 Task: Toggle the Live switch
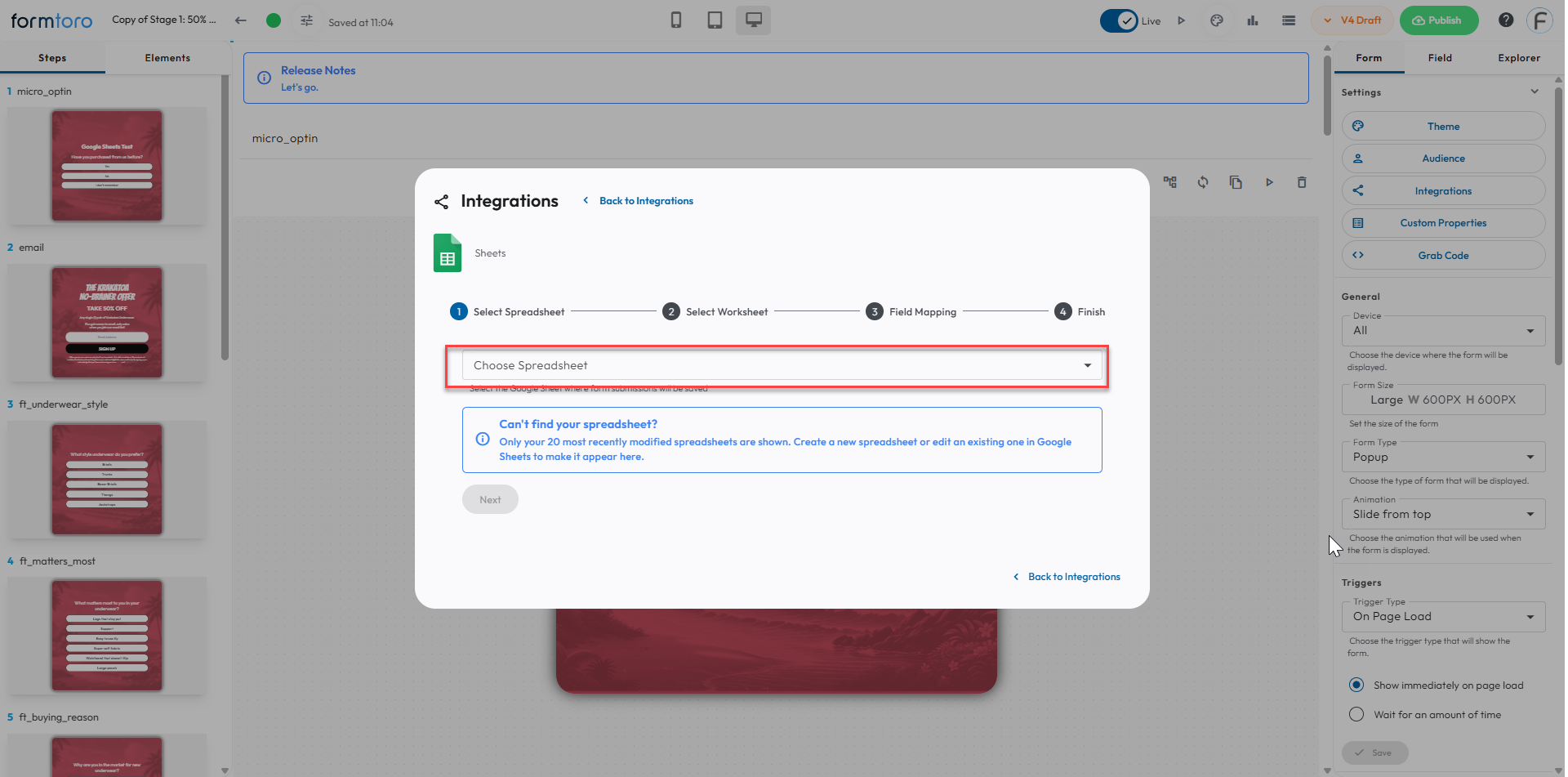1119,20
